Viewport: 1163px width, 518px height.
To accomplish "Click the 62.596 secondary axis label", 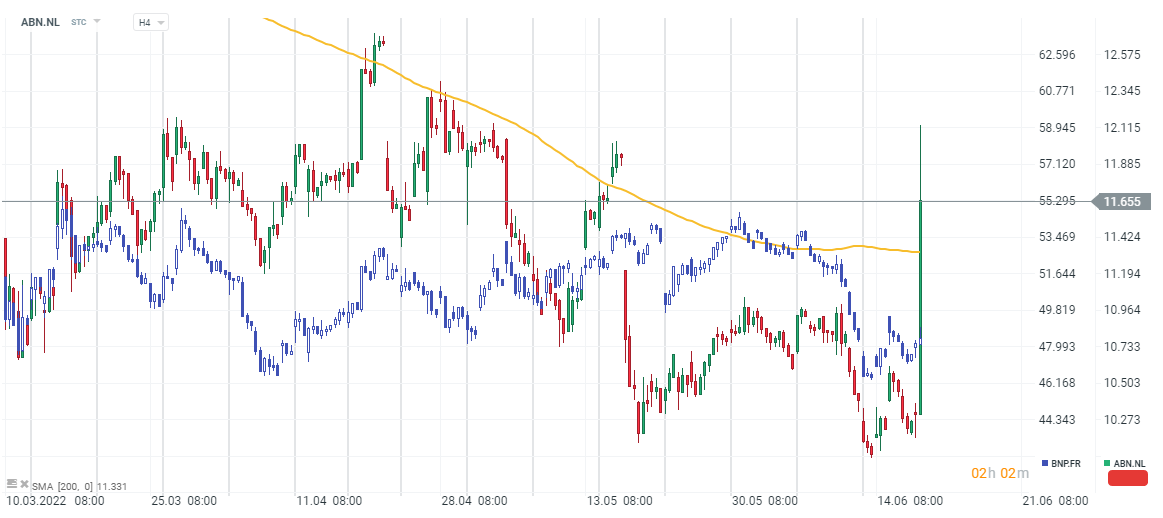I will click(1057, 54).
